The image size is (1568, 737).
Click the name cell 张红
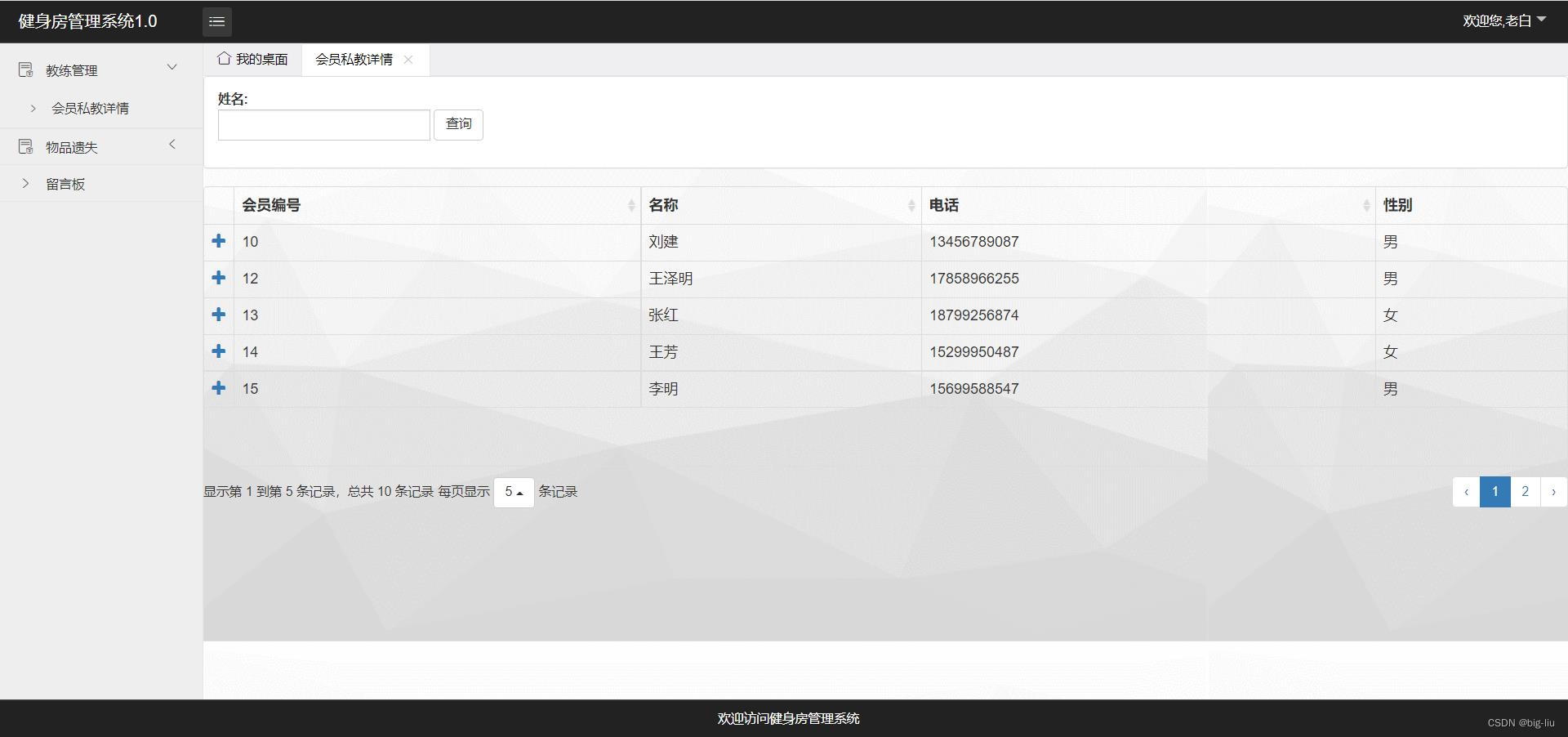pyautogui.click(x=782, y=315)
